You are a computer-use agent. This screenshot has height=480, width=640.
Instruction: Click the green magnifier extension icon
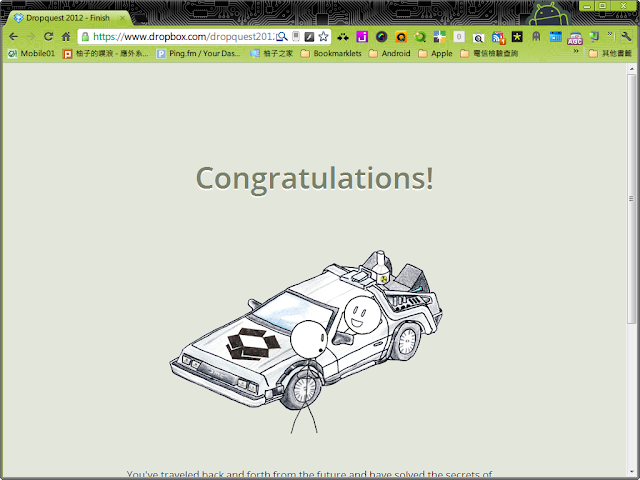420,37
